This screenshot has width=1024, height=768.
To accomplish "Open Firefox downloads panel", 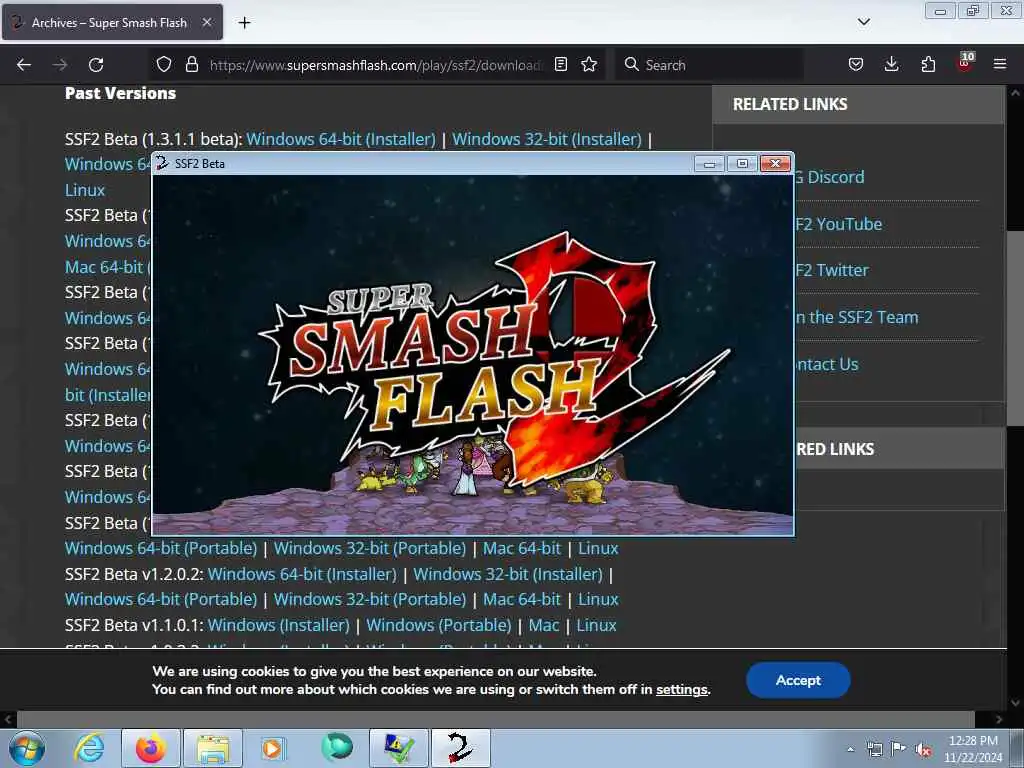I will click(891, 64).
